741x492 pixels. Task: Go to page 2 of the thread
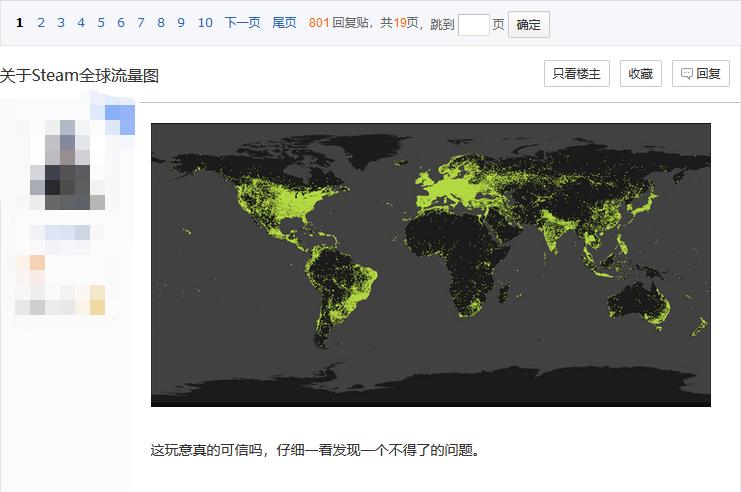click(41, 23)
